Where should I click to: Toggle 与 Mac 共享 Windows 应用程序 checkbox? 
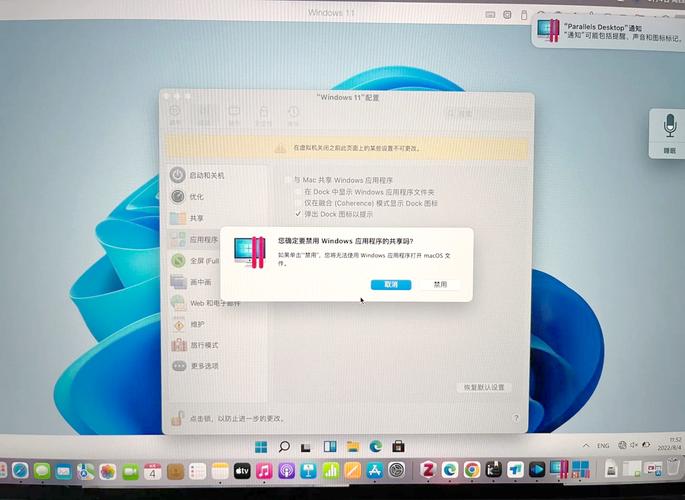(x=287, y=180)
